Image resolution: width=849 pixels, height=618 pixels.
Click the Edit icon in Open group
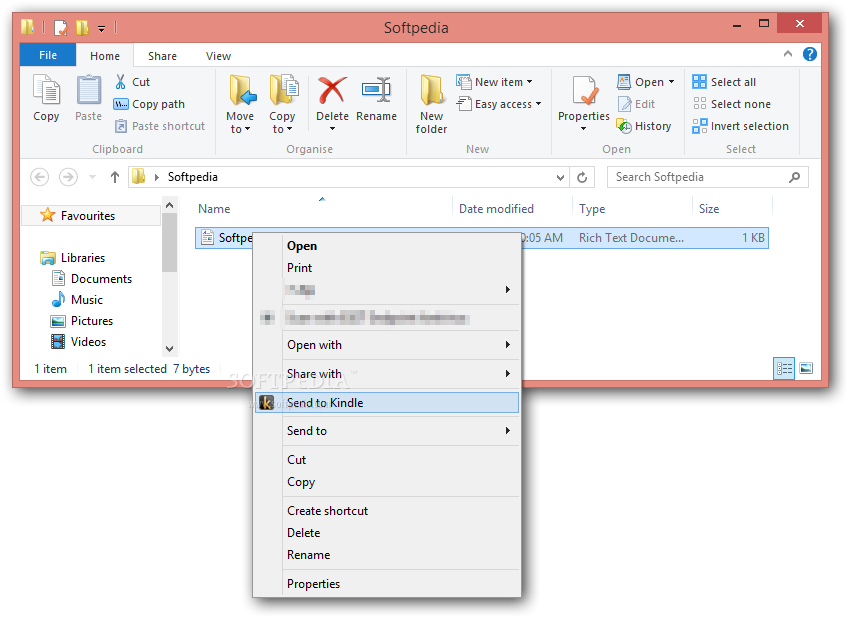click(x=624, y=104)
